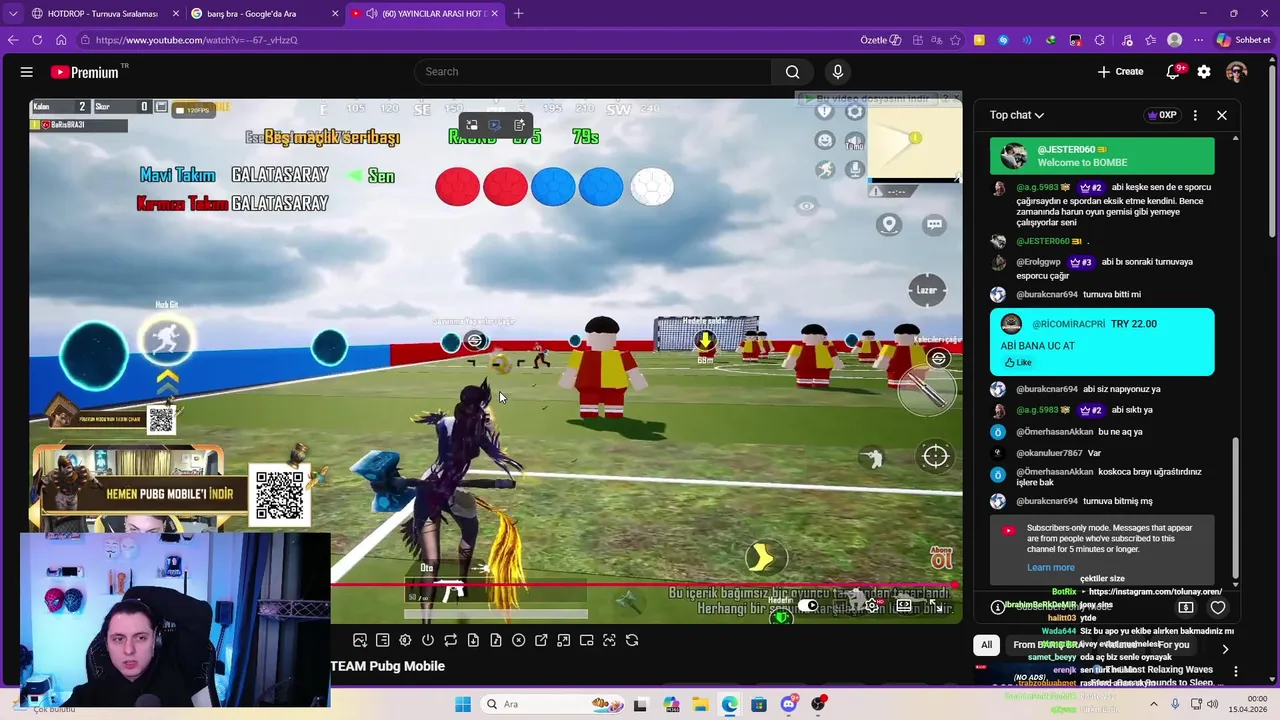Click the taskbar Ara search box

(x=553, y=704)
